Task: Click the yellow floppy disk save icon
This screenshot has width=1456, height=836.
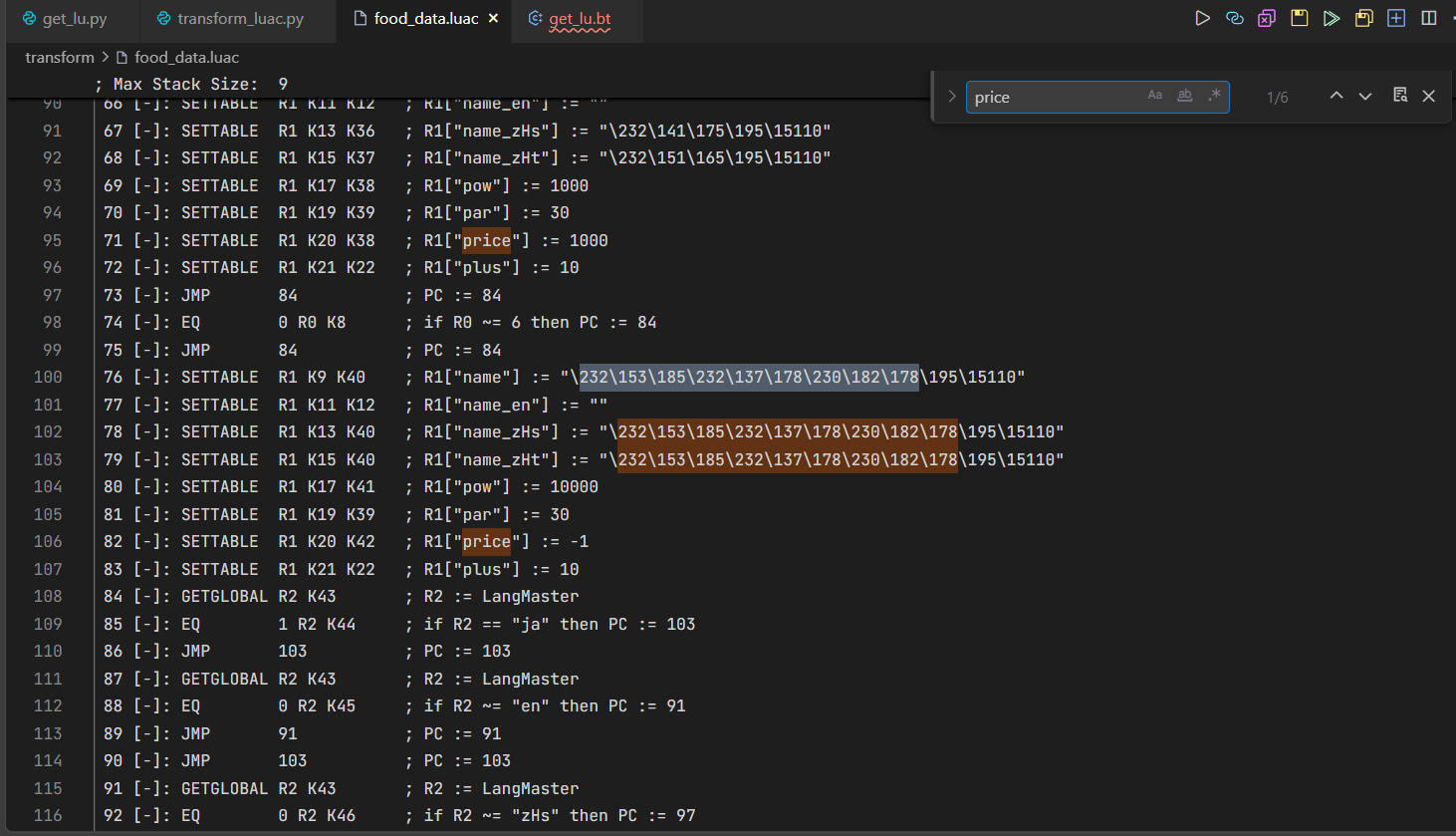Action: tap(1300, 18)
